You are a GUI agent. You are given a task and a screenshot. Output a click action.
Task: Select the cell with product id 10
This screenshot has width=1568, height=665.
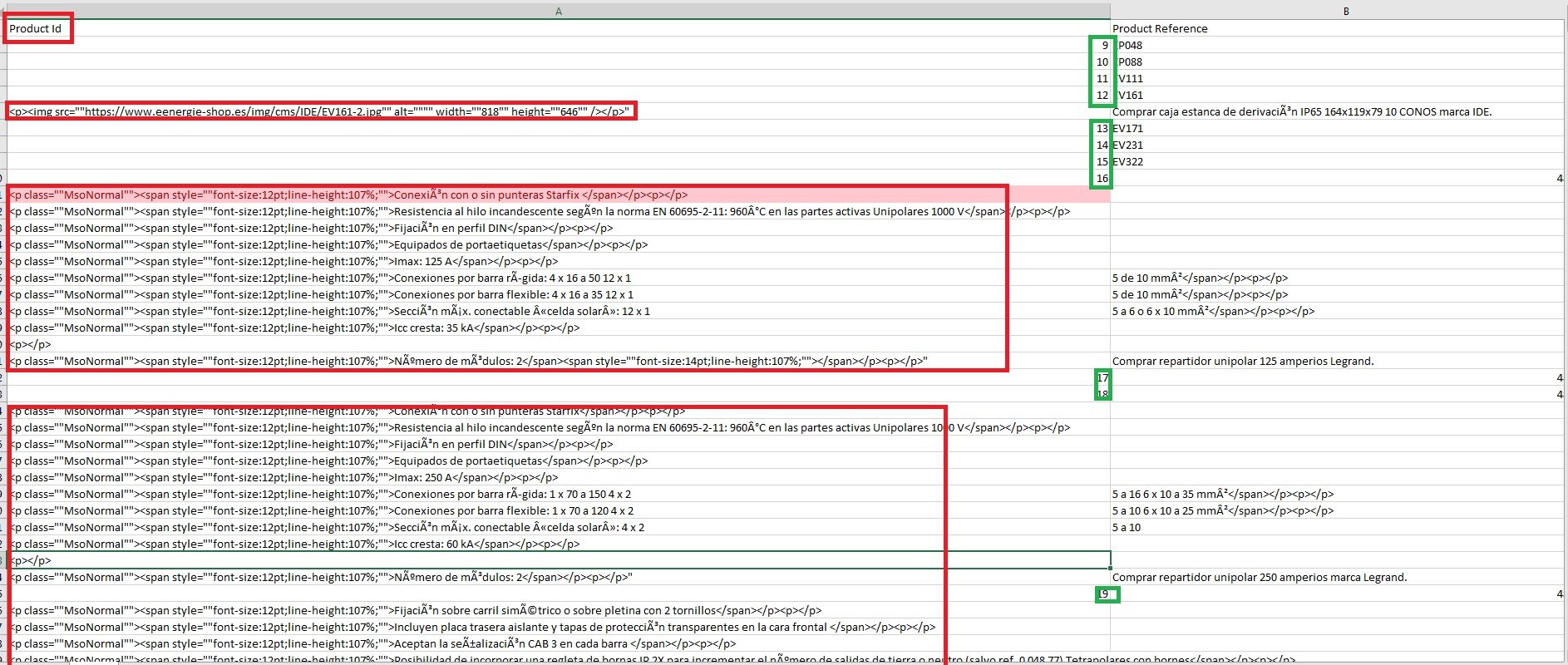(x=559, y=62)
